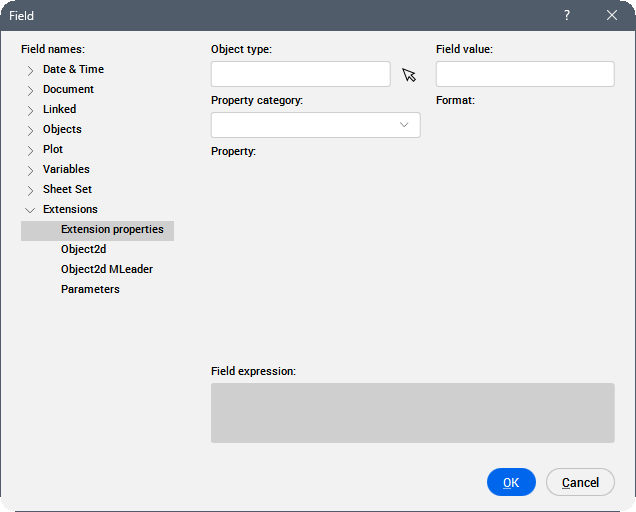Screen dimensions: 636x512
Task: Select the Object2d field name
Action: pyautogui.click(x=83, y=250)
